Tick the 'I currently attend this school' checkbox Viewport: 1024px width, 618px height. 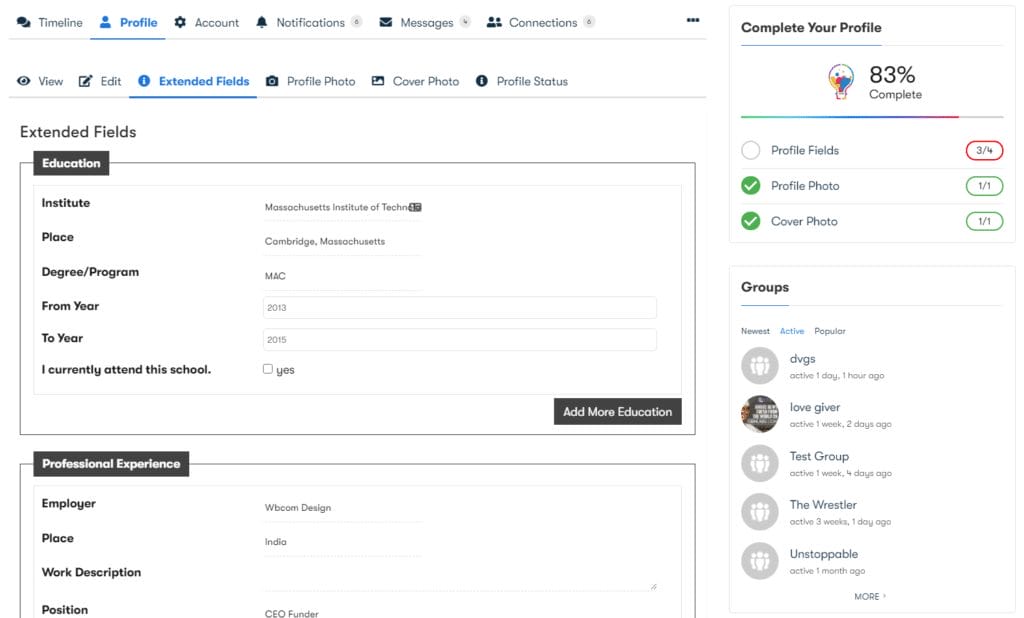[x=268, y=369]
